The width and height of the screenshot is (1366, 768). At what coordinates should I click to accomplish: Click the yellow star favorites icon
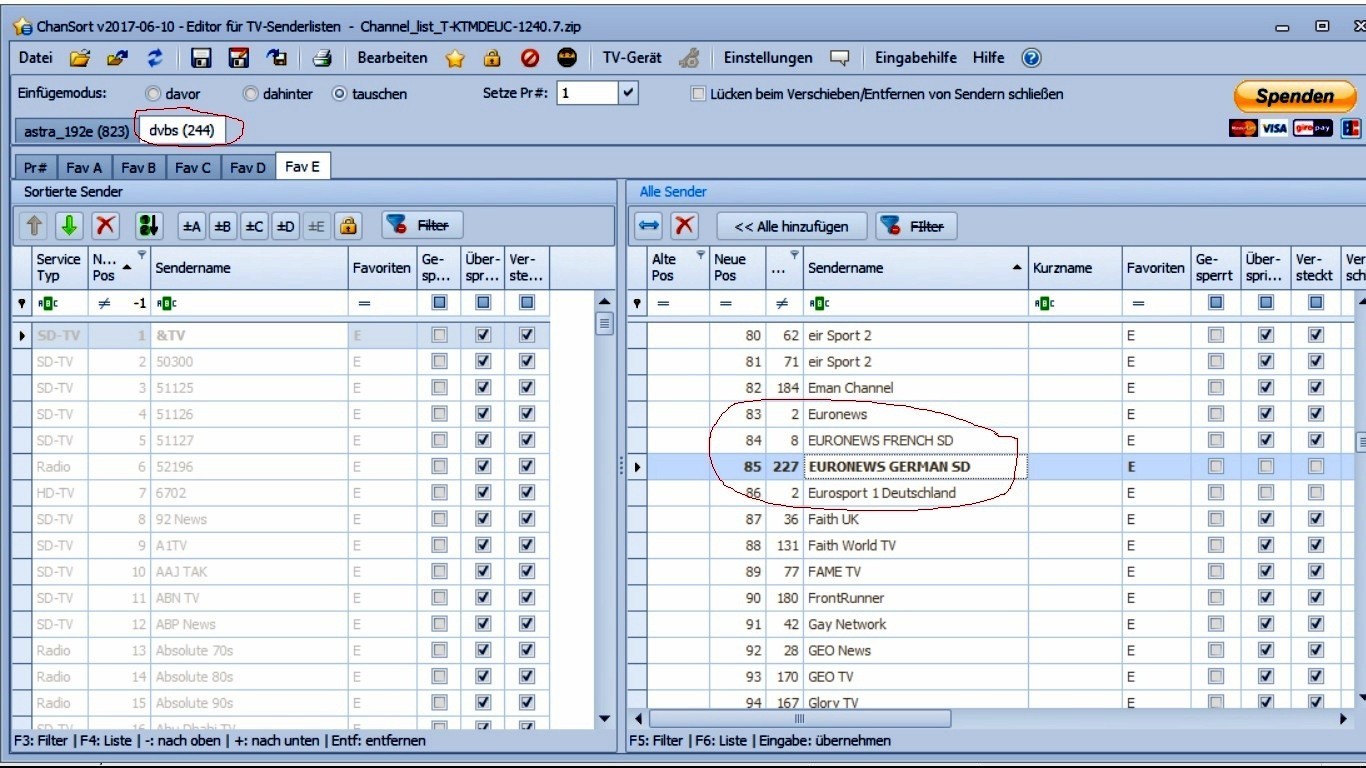(x=455, y=58)
